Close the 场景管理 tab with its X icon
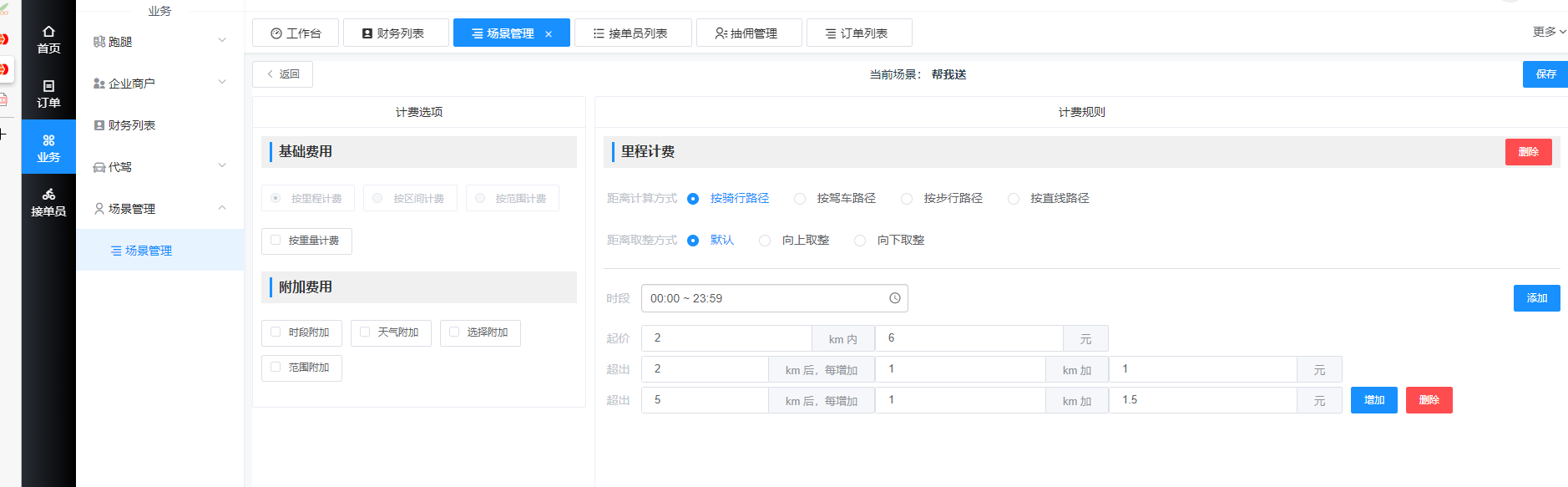 [549, 34]
